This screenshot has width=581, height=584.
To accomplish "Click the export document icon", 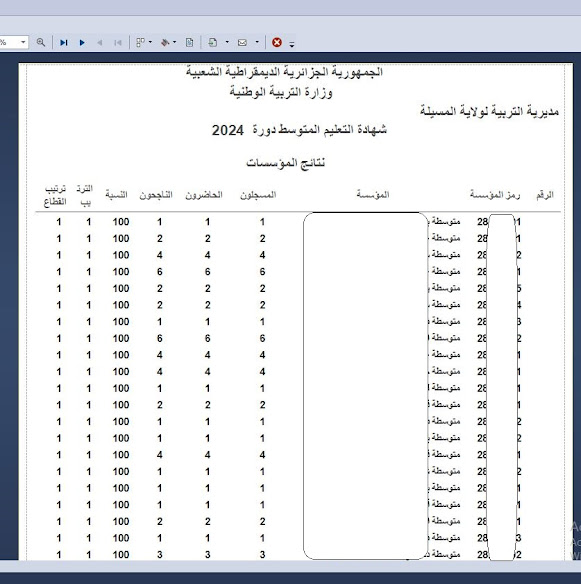I will tap(213, 42).
